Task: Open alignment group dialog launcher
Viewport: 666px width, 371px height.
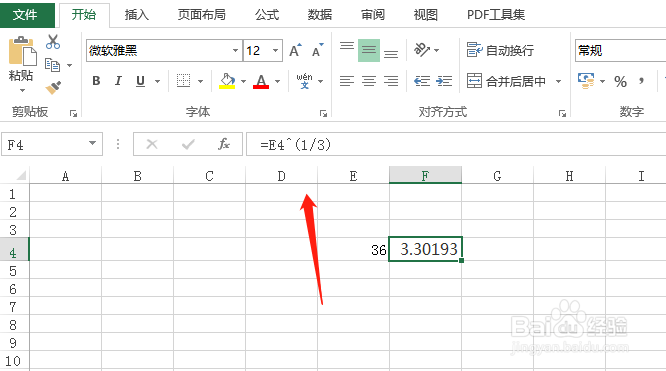Action: [562, 113]
